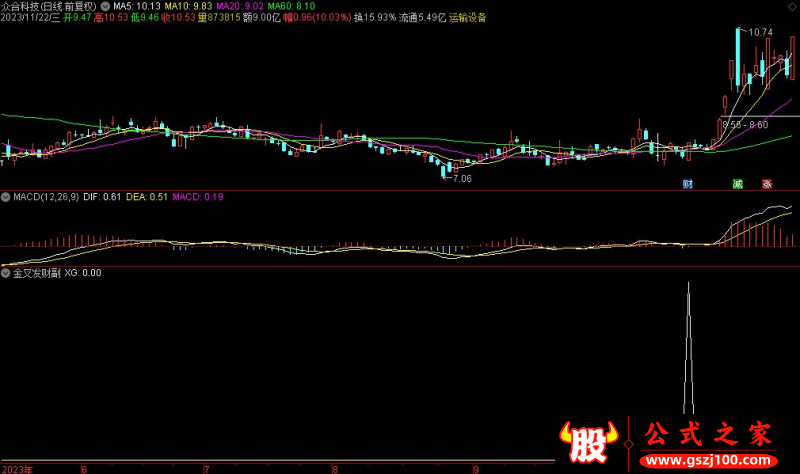Click the month 9 timeline marker
This screenshot has height=474, width=800.
tap(476, 469)
